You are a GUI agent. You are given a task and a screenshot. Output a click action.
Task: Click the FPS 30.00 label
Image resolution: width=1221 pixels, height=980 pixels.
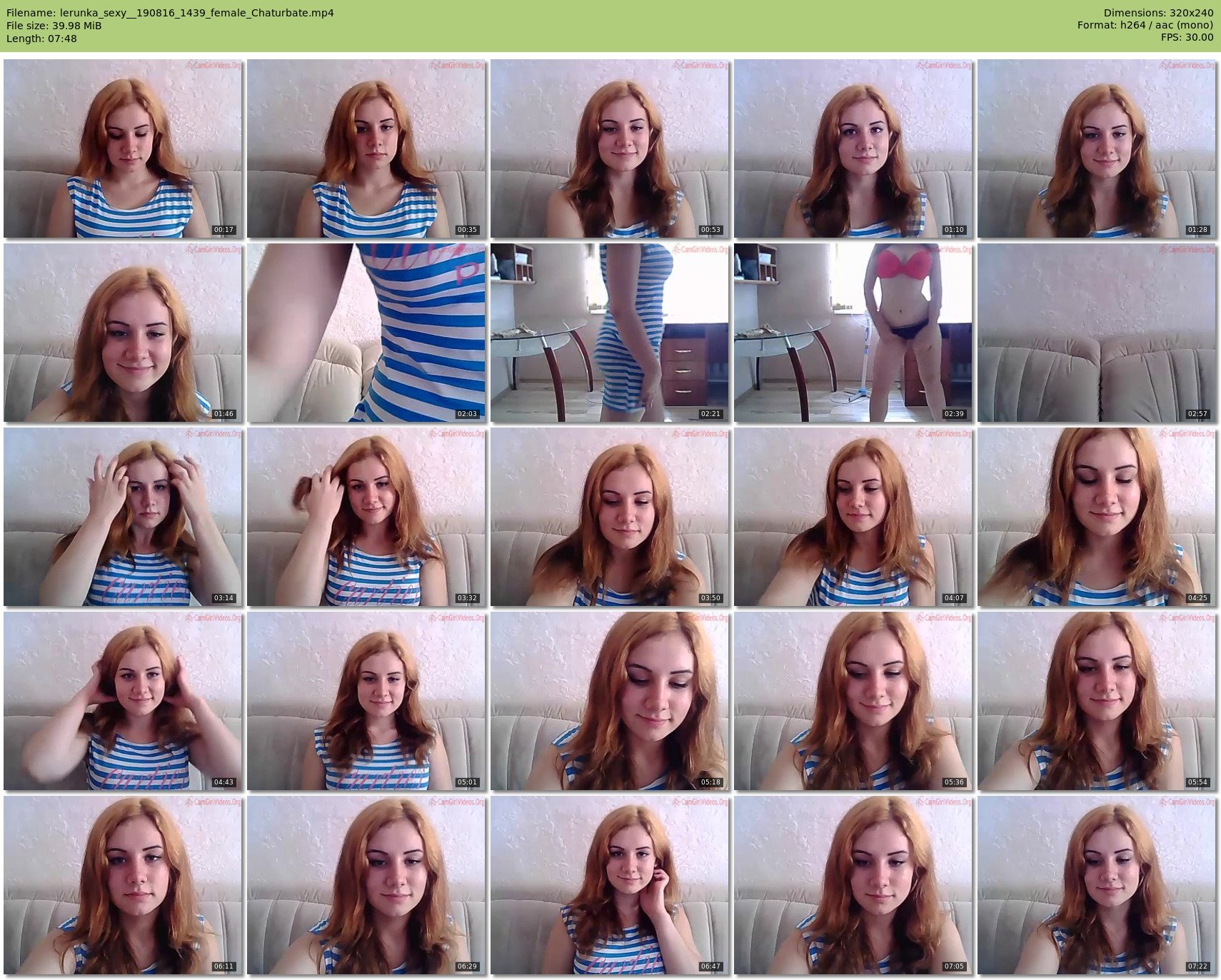[1187, 37]
